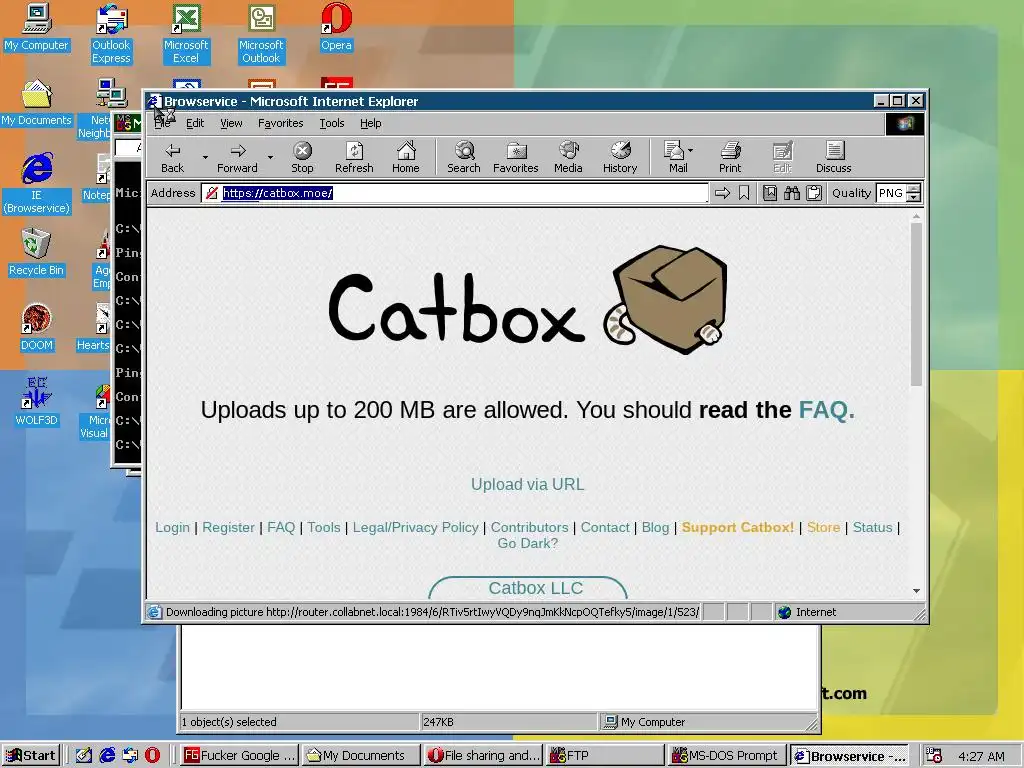Open the Register link

coord(228,528)
